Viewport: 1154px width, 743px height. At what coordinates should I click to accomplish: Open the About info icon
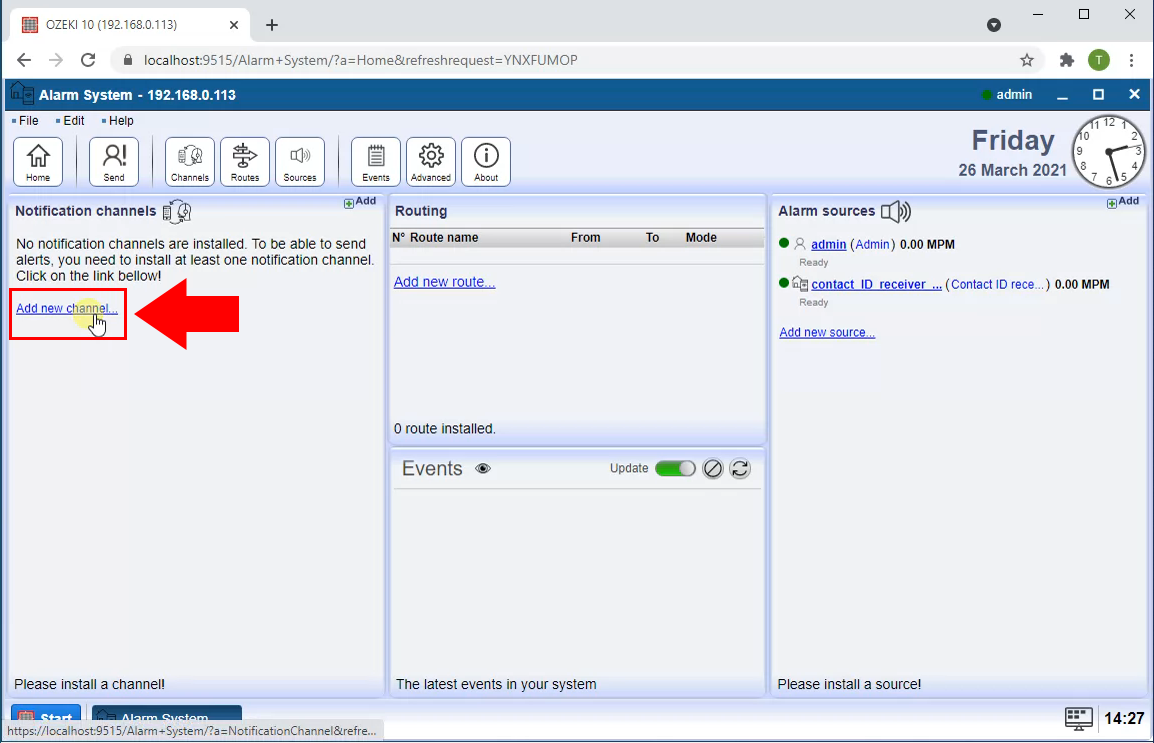486,161
